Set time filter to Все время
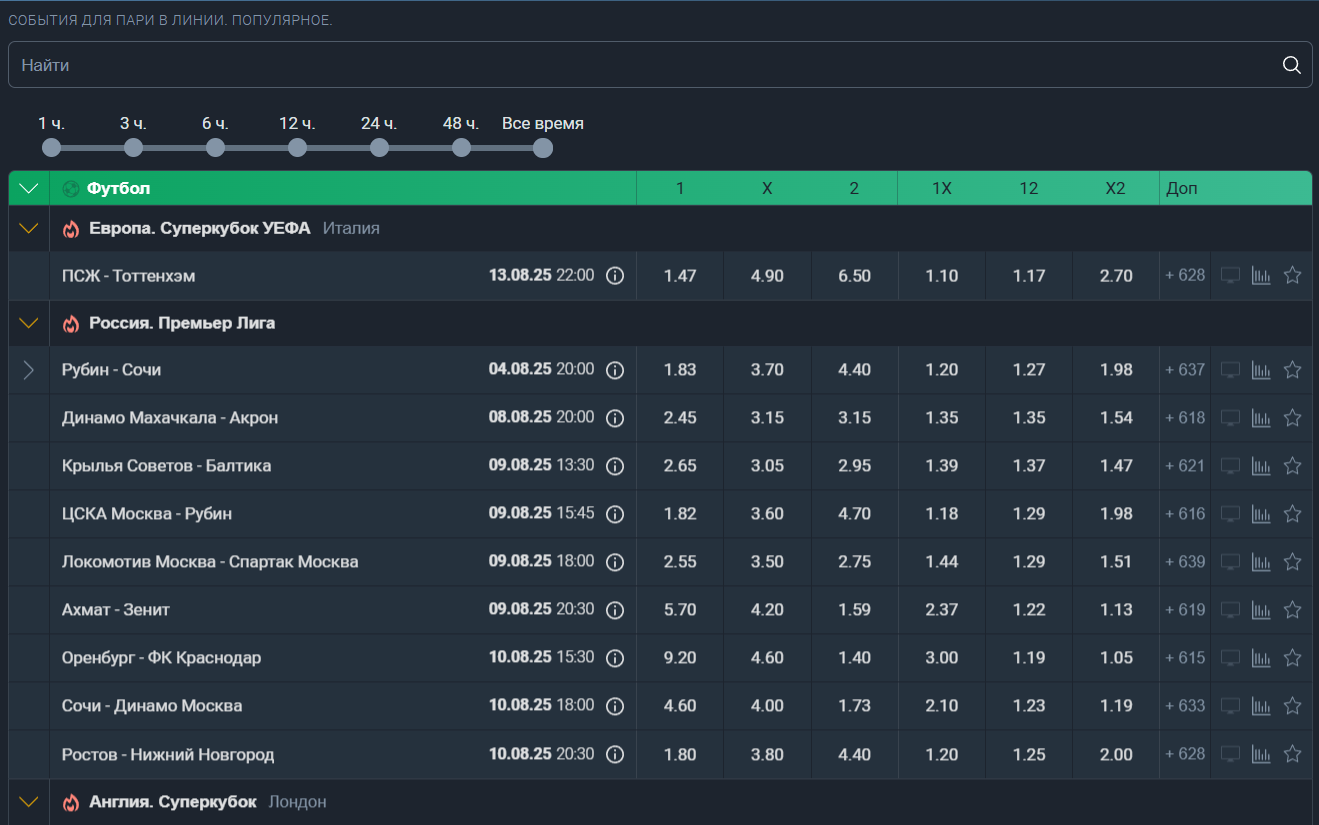This screenshot has width=1319, height=825. pos(543,148)
